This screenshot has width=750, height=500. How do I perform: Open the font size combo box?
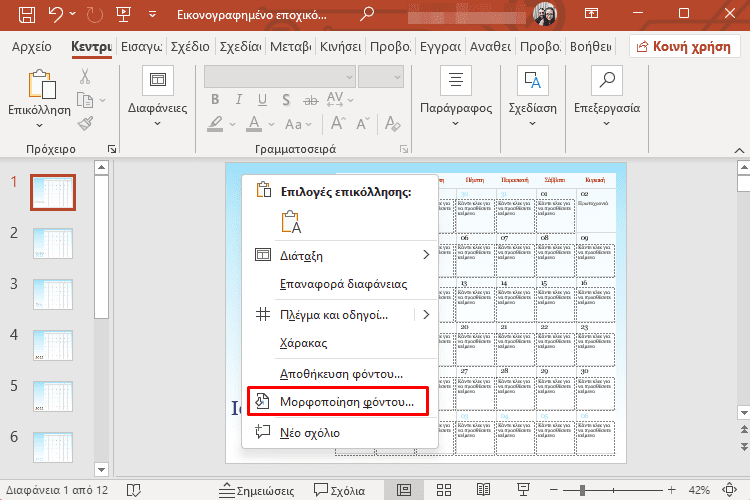[381, 77]
